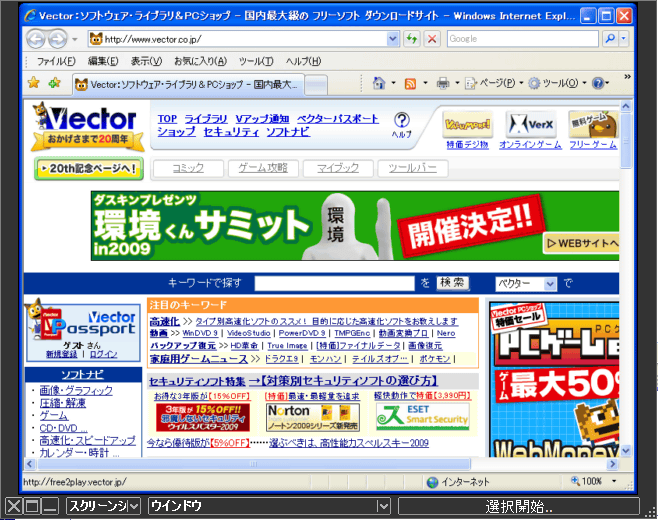Viewport: 658px width, 520px height.
Task: Click the Home page icon
Action: point(379,83)
